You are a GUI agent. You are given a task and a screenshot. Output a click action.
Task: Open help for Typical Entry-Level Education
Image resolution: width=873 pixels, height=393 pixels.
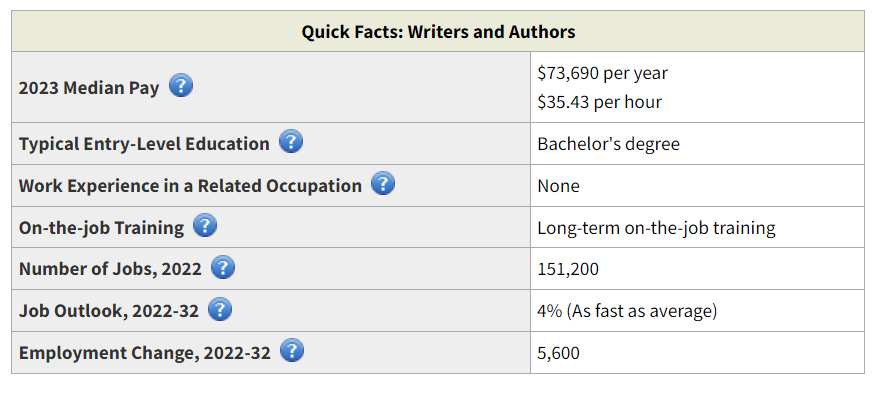coord(291,142)
